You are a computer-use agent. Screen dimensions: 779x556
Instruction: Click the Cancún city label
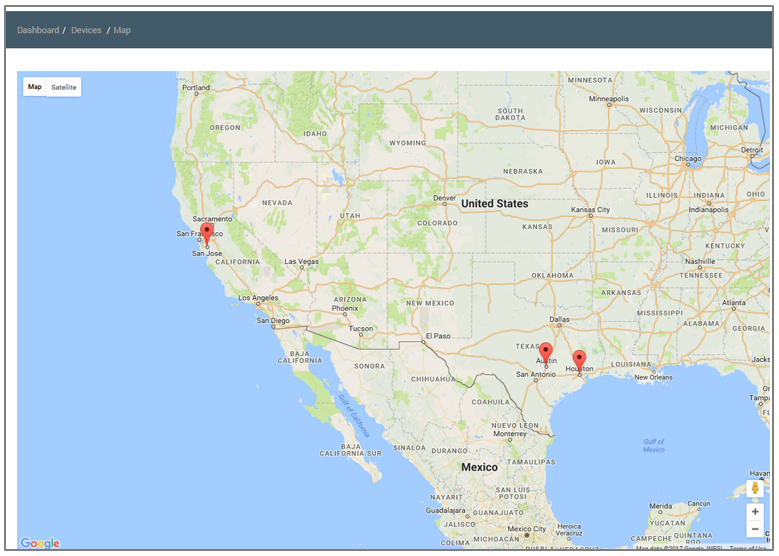coord(699,503)
